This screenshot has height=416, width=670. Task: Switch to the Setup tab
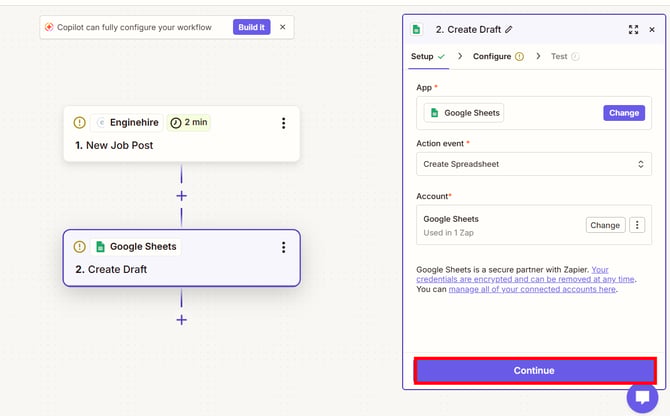(x=428, y=56)
